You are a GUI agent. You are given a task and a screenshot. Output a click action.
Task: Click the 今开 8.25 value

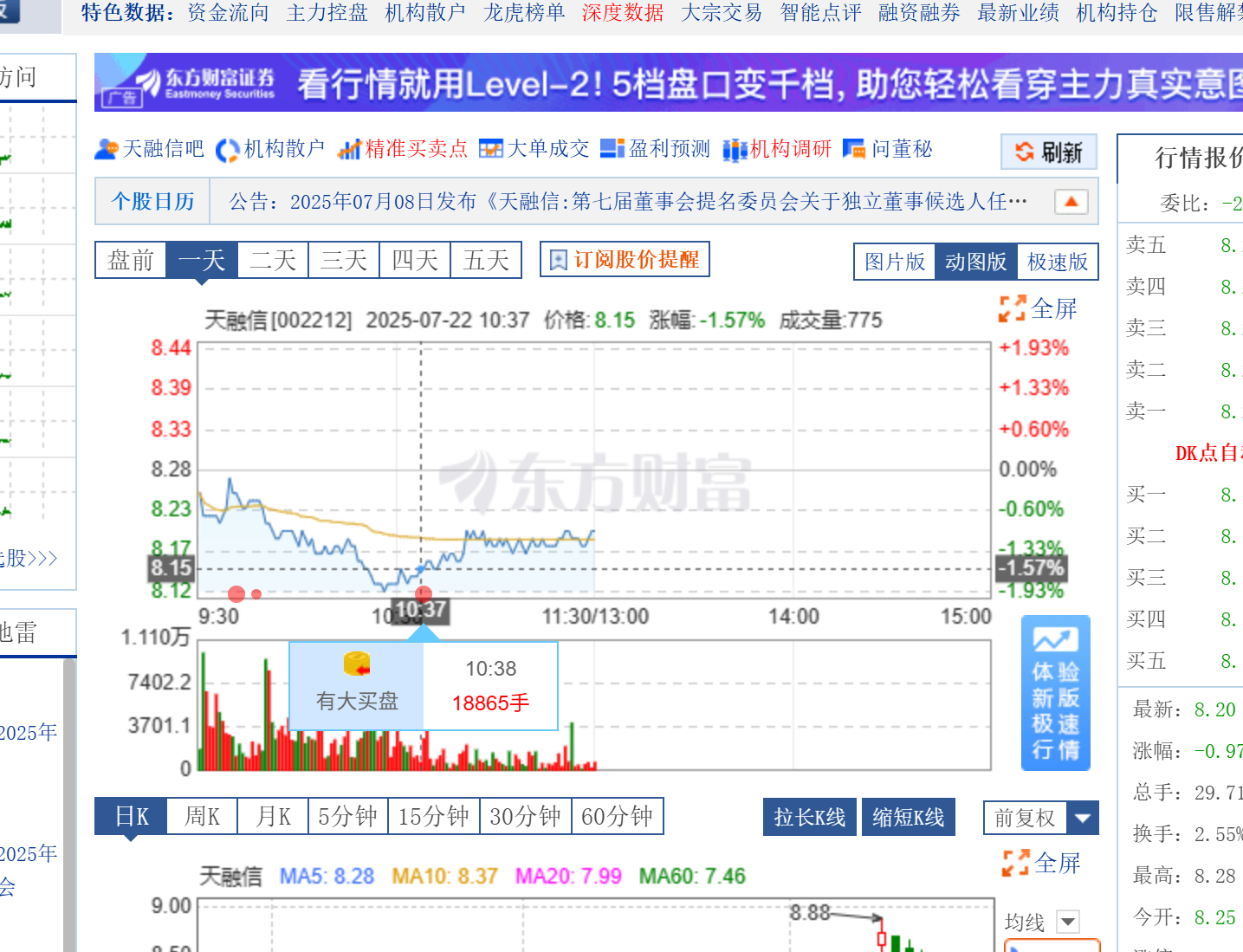coord(1214,917)
